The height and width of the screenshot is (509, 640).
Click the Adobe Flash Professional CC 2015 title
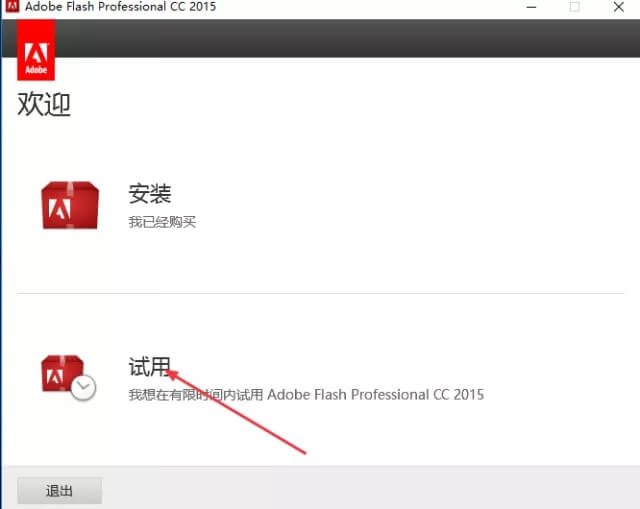(x=120, y=7)
